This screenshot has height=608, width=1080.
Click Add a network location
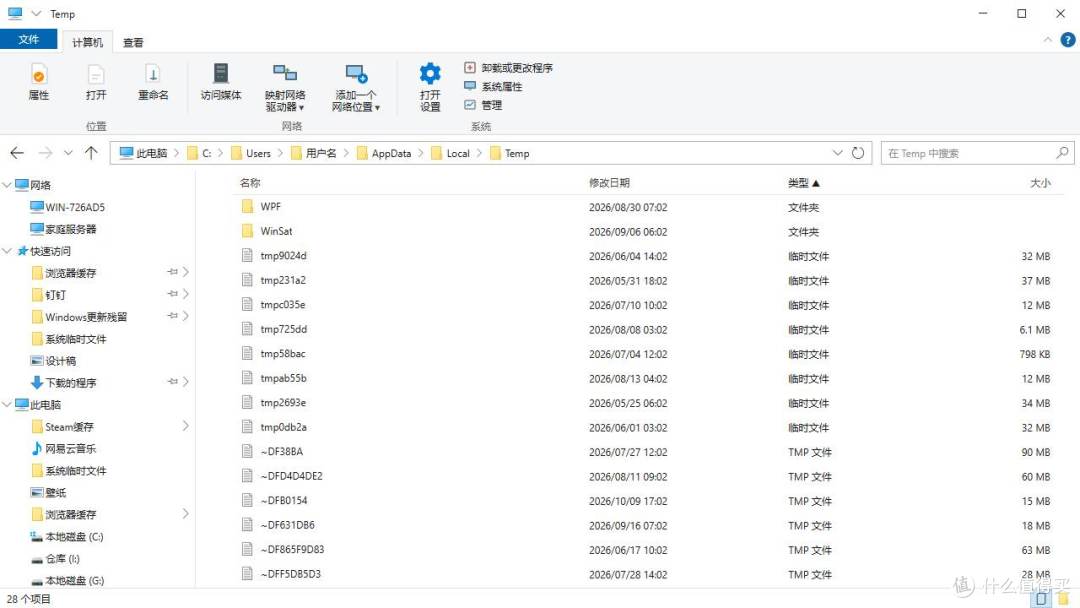tap(355, 87)
